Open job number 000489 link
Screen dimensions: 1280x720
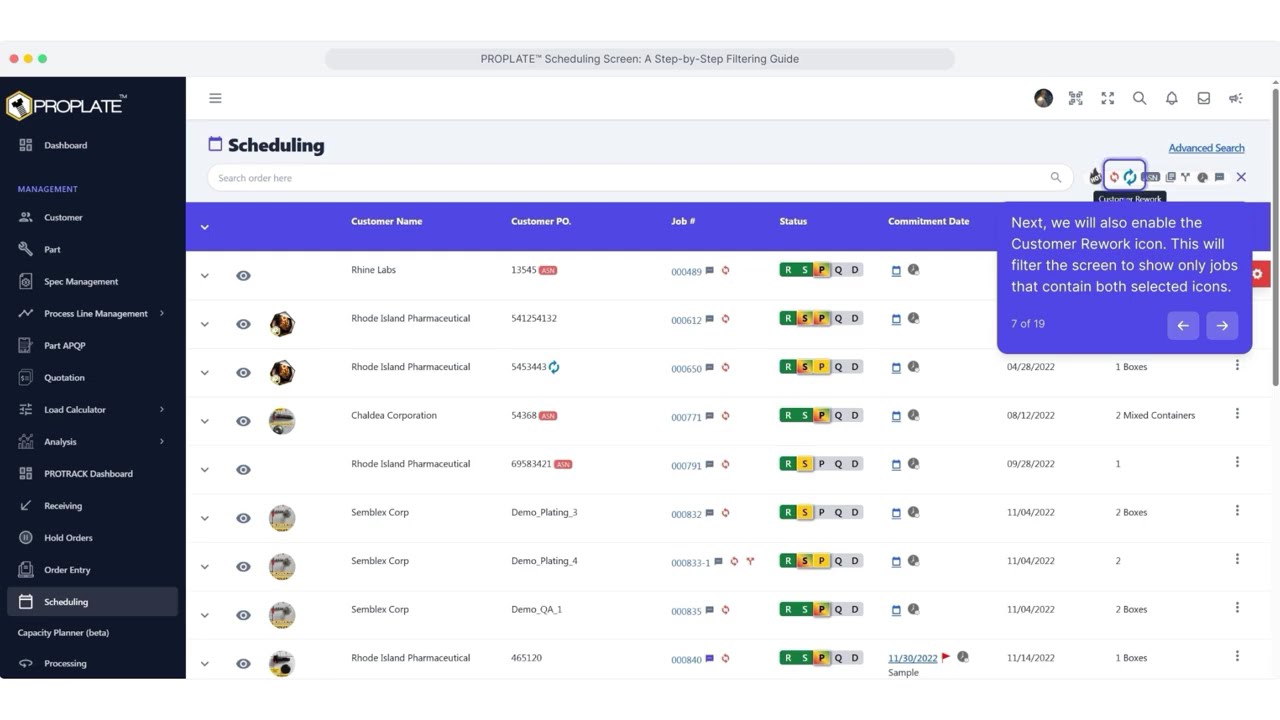coord(686,272)
